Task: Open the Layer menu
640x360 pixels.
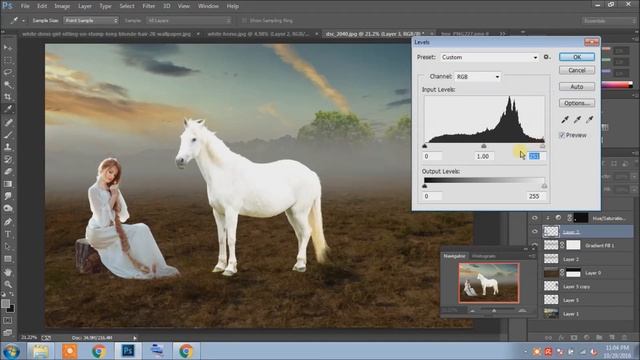Action: coord(84,6)
